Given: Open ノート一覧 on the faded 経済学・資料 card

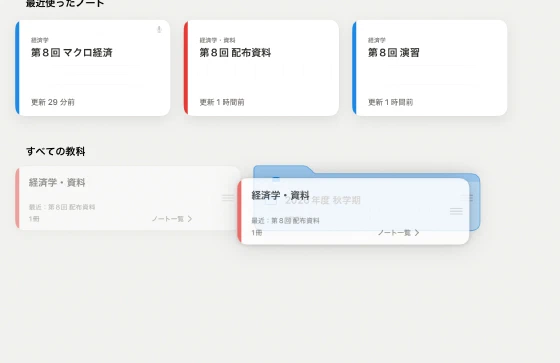Looking at the screenshot, I should coord(172,219).
